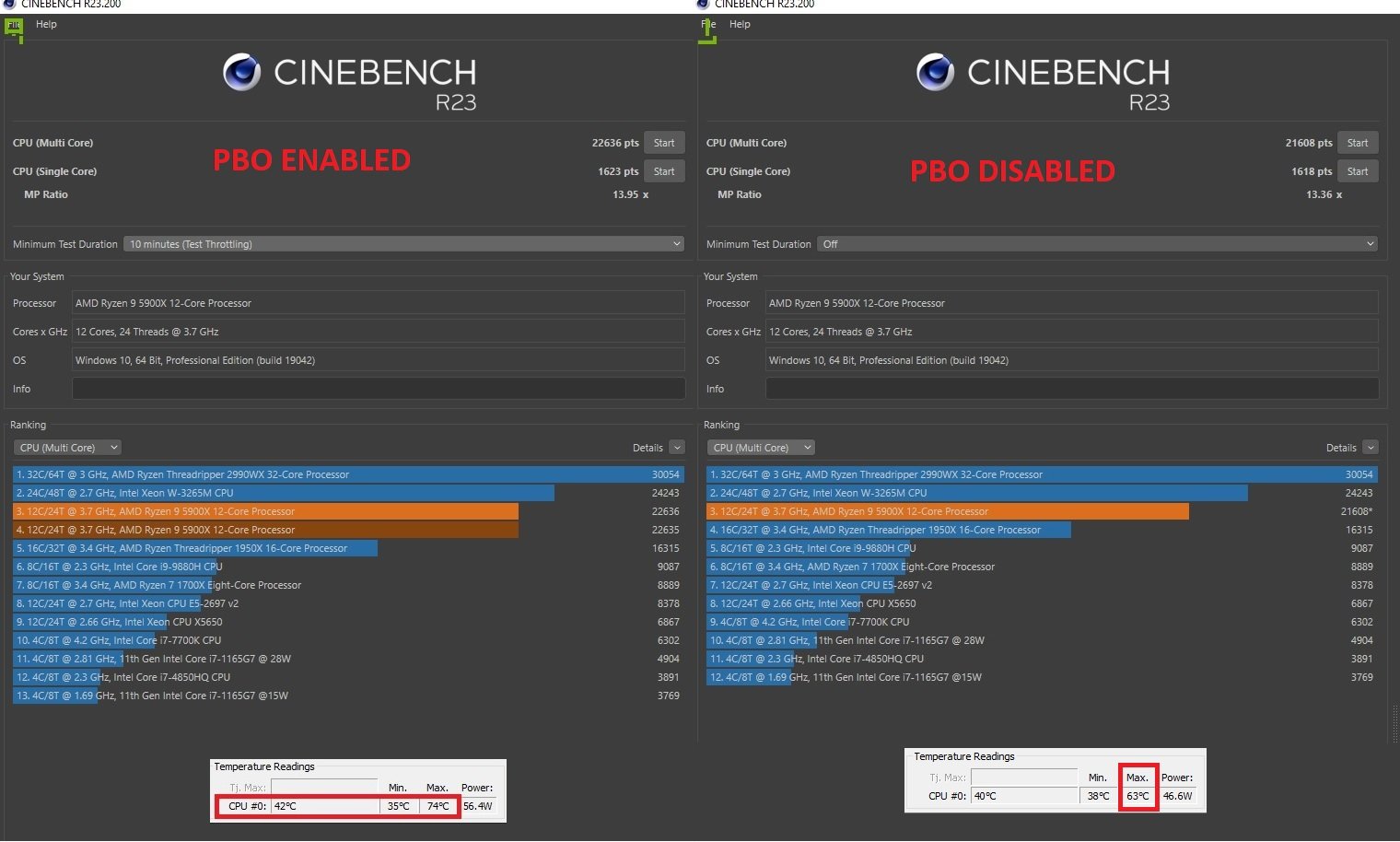1400x842 pixels.
Task: Select Xeon E5-2697 v2 row in right ranking
Action: coord(1042,585)
